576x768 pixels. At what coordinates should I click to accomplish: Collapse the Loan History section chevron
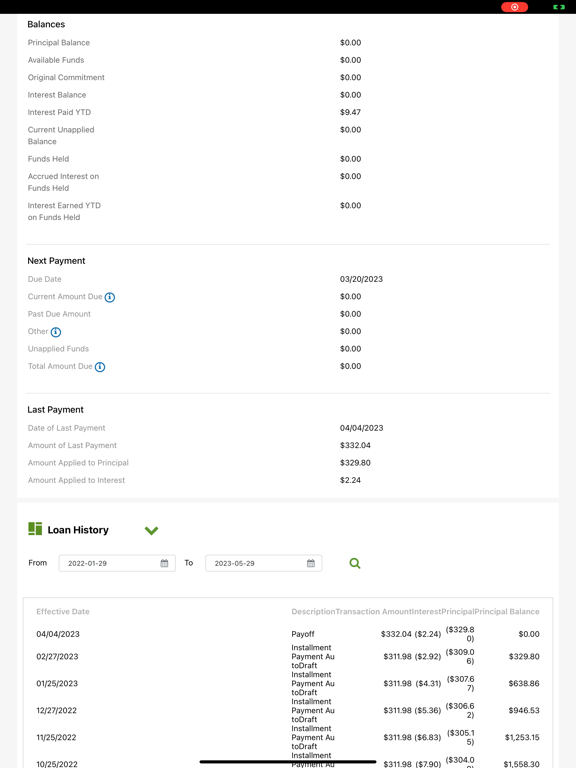[151, 530]
